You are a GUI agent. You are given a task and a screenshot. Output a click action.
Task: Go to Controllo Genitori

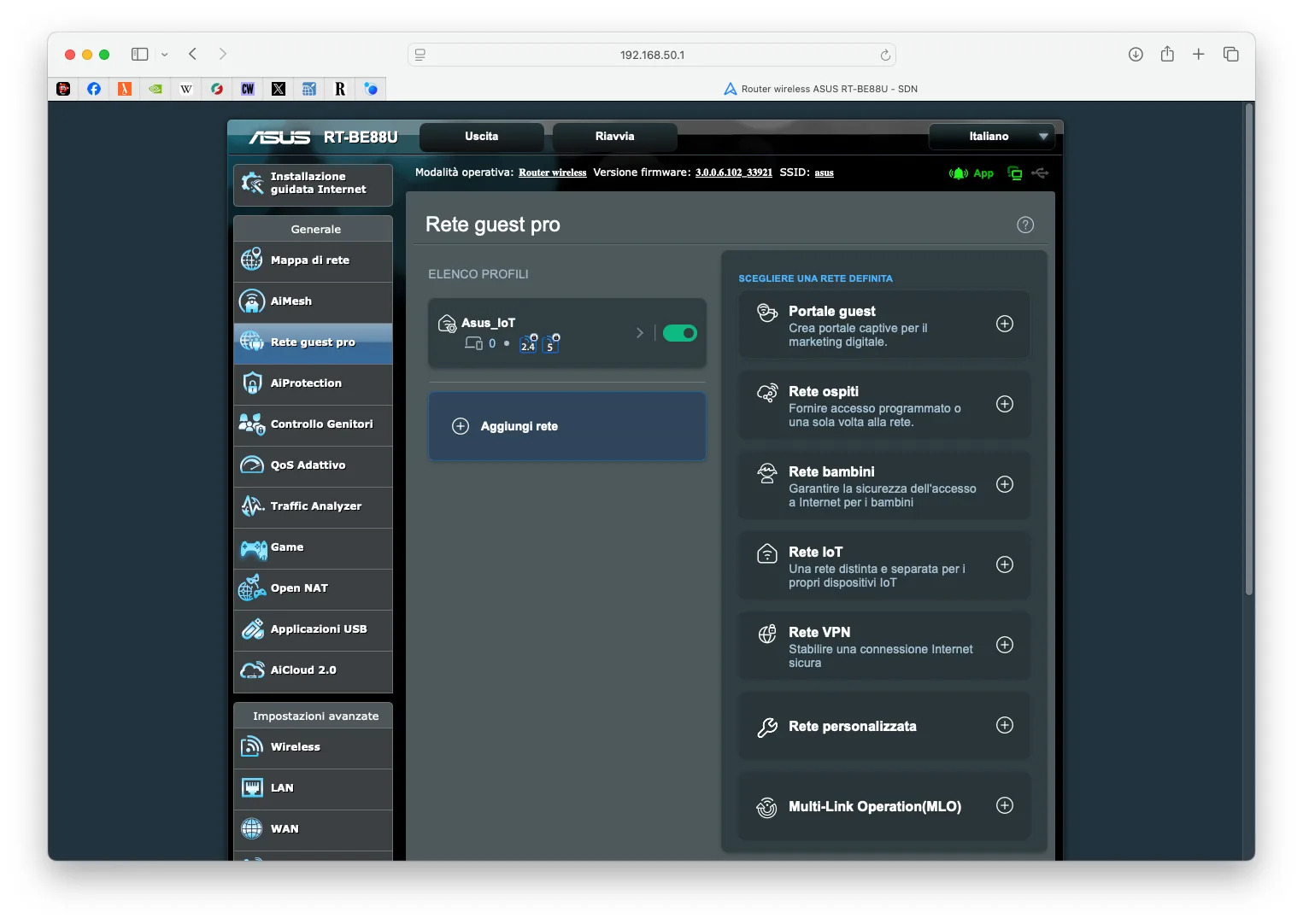[313, 424]
